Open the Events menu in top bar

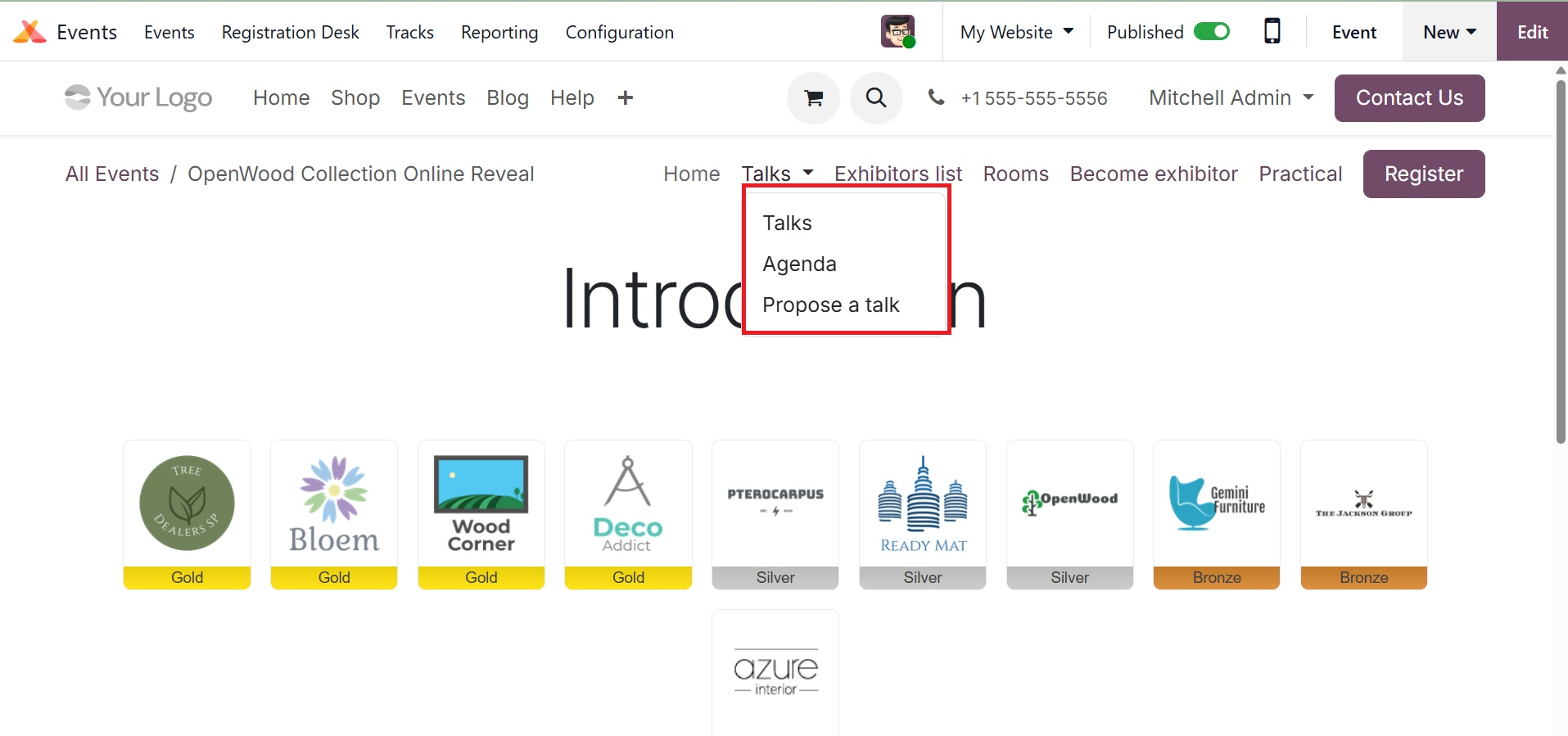click(x=169, y=32)
